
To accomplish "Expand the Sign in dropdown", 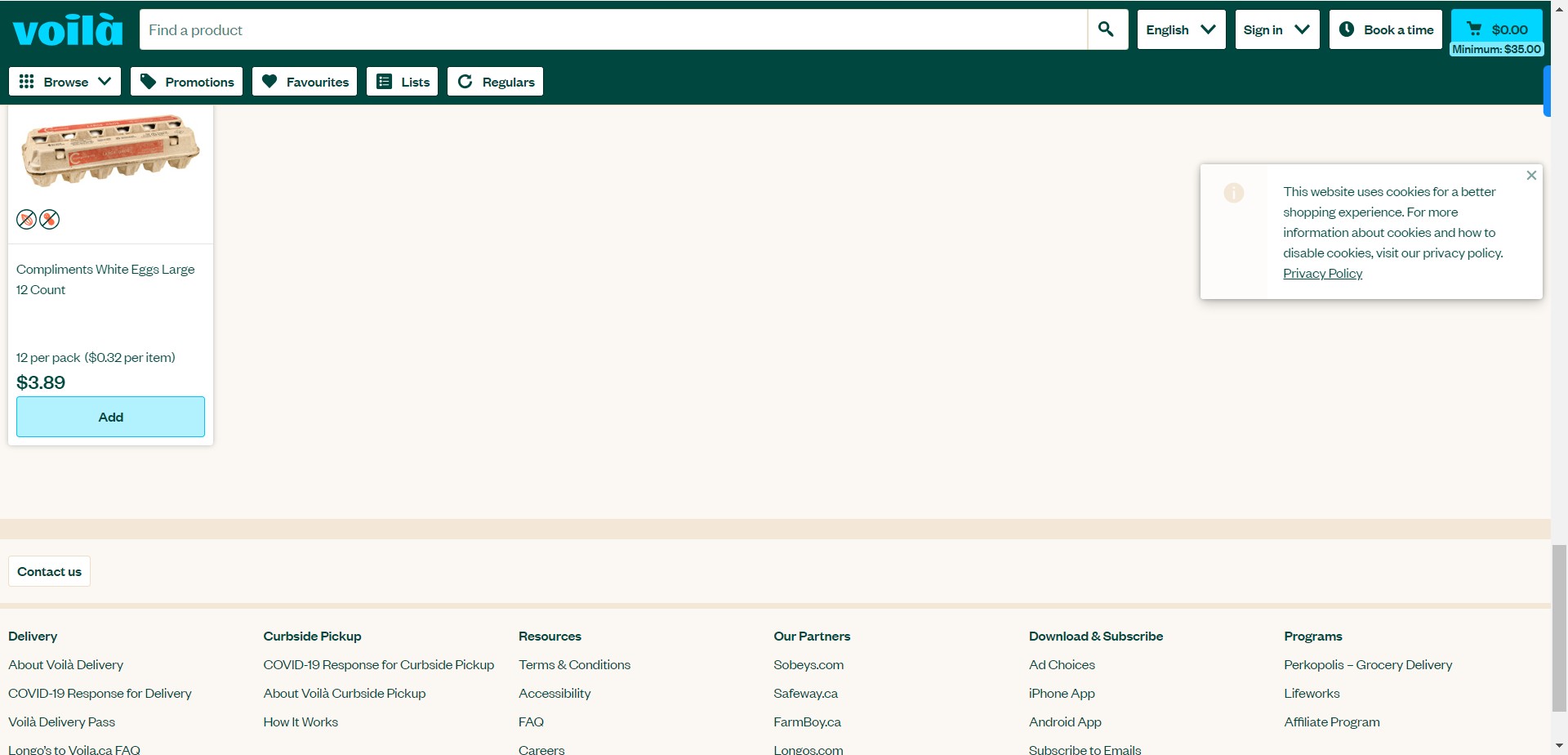I will pos(1276,30).
